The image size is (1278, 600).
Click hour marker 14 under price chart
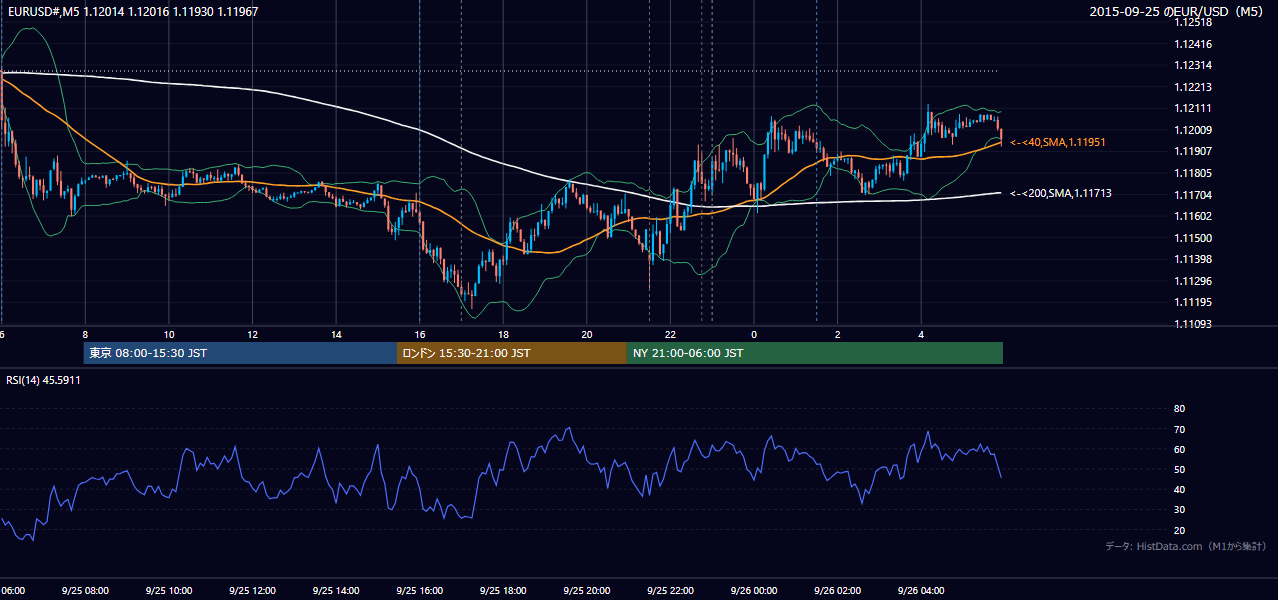(336, 334)
